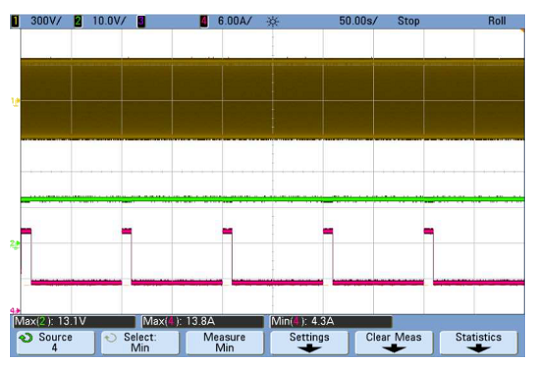Click the Measure Min softkey
Screen dimensions: 540x373
pyautogui.click(x=225, y=342)
